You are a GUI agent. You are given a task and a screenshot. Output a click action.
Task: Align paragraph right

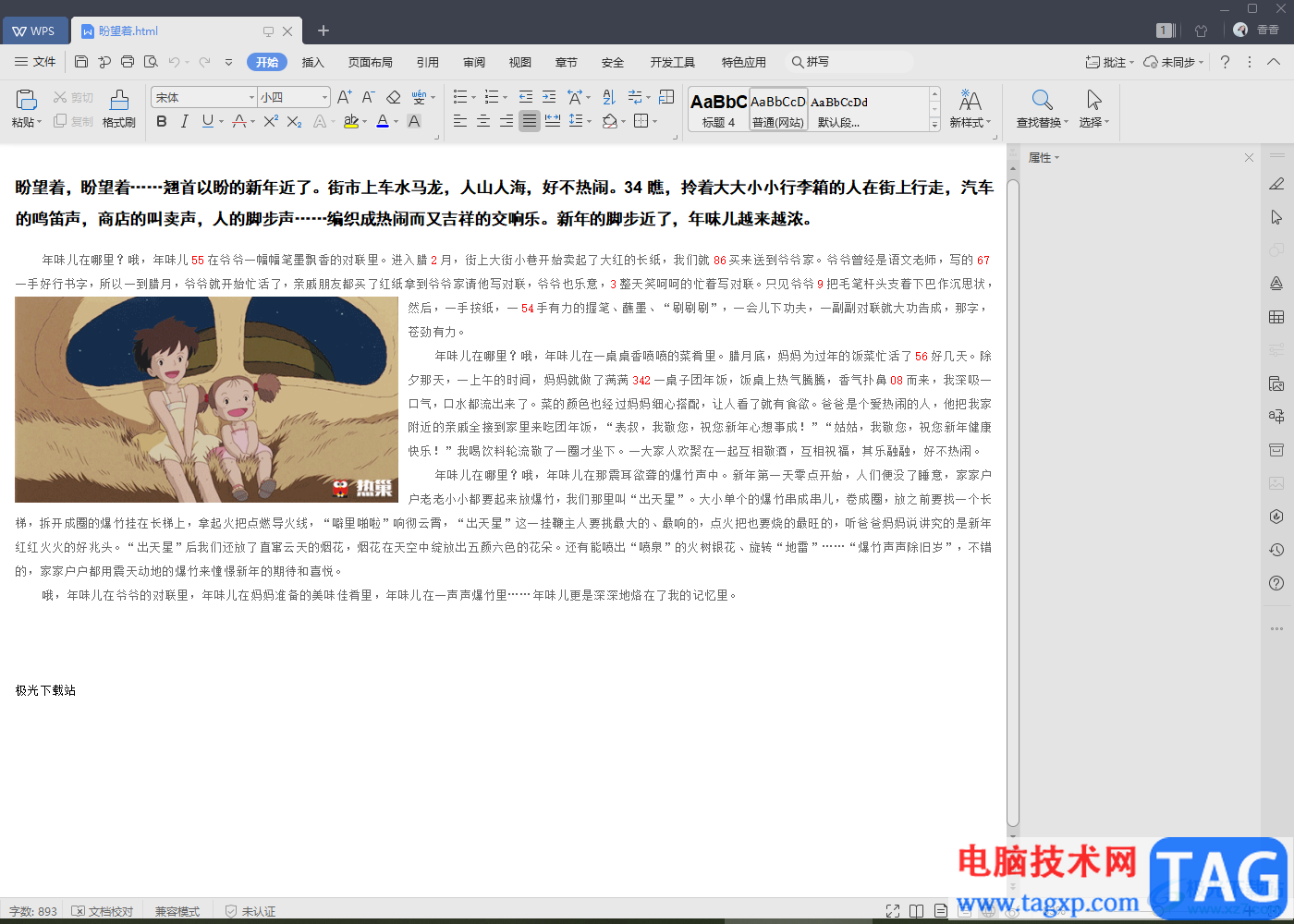507,121
